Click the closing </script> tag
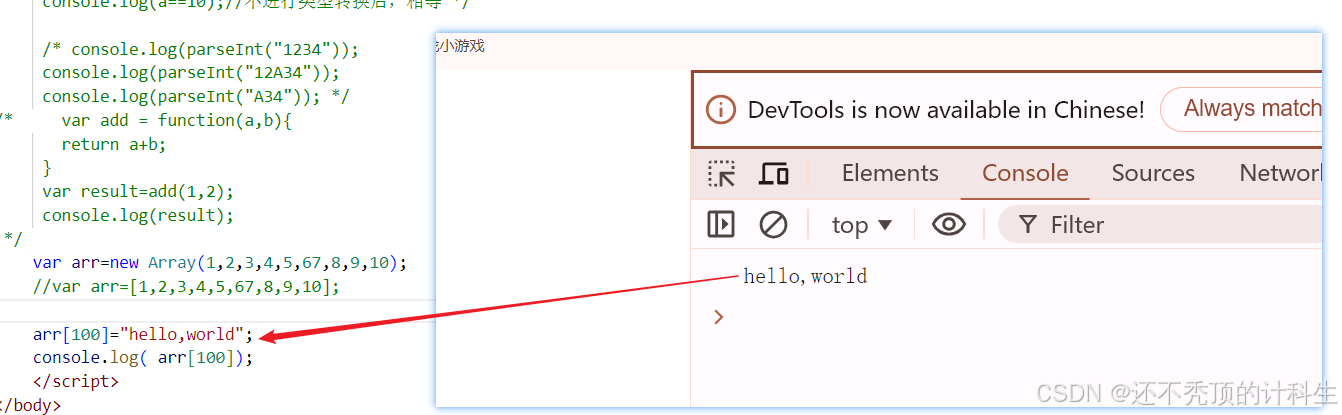 click(76, 382)
